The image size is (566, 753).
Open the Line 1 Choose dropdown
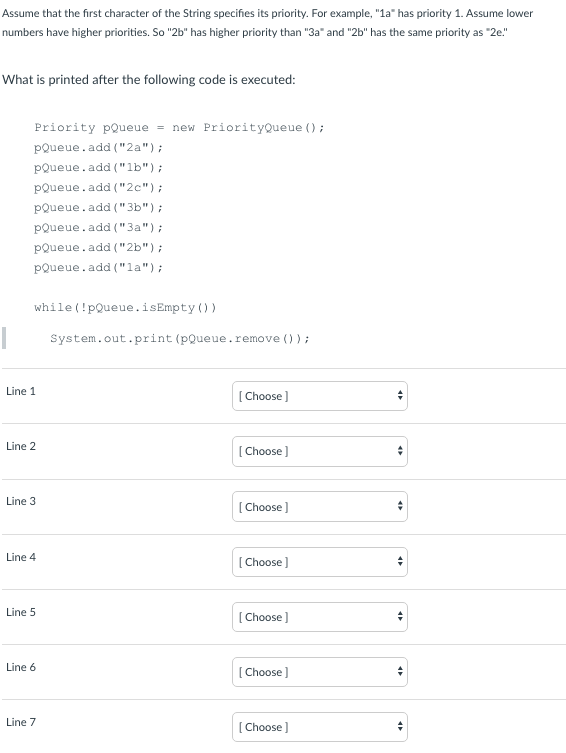320,396
